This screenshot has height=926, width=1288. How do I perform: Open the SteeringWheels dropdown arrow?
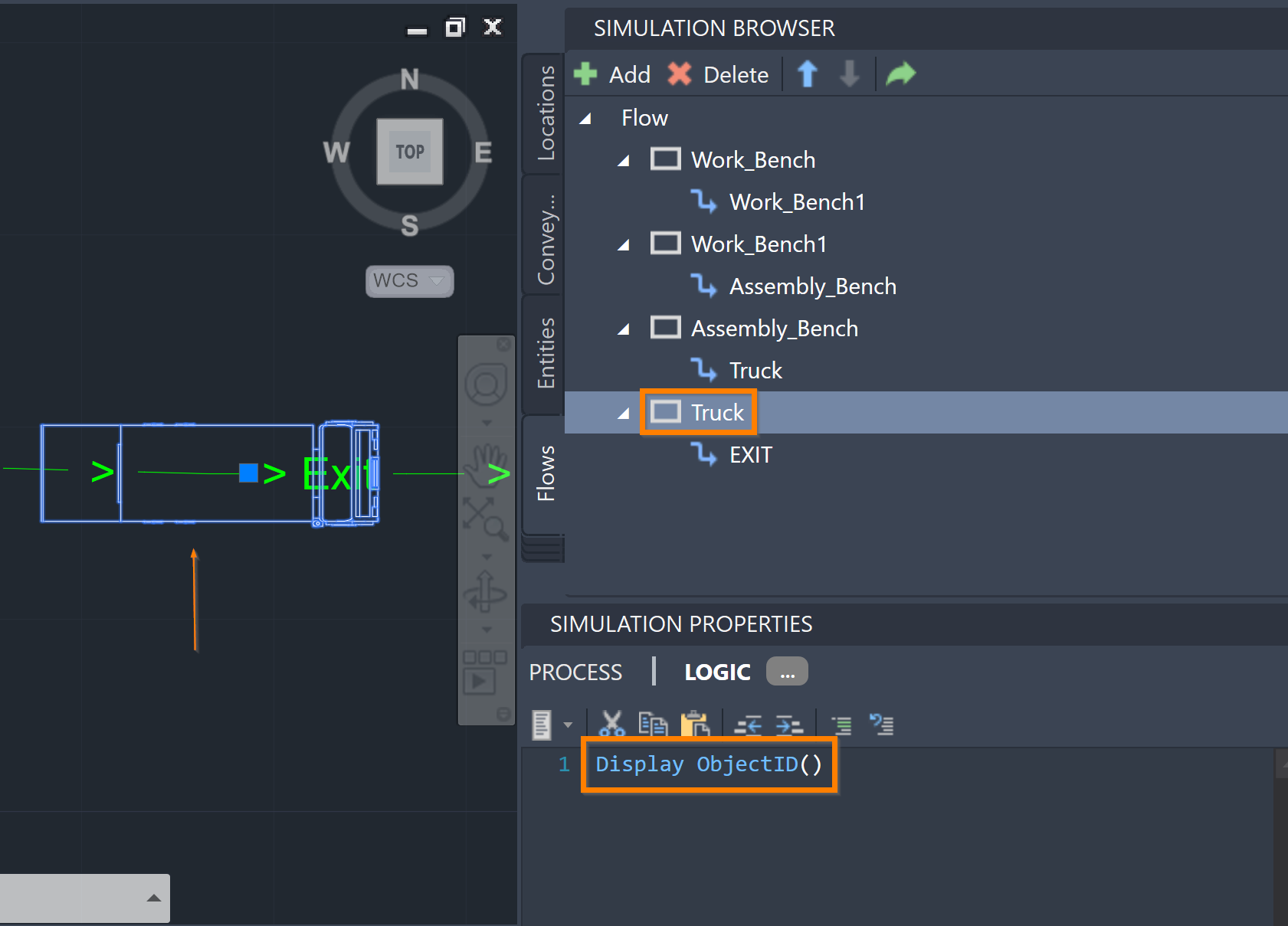(x=487, y=423)
